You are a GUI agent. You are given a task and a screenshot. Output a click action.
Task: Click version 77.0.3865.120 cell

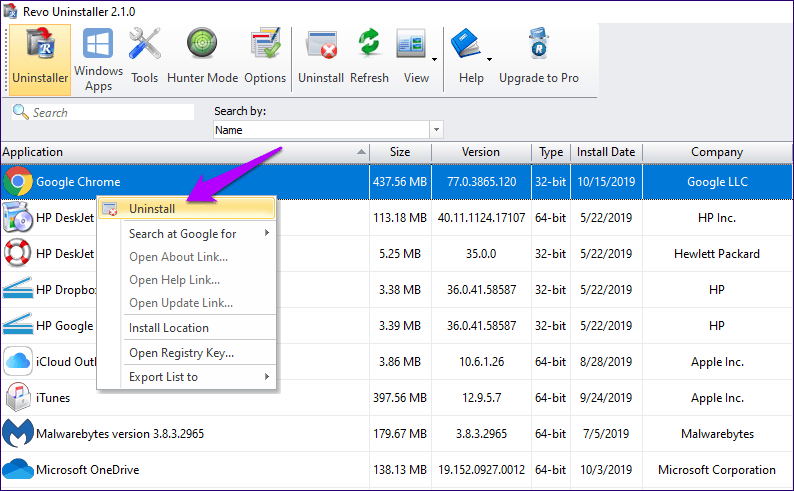[482, 182]
